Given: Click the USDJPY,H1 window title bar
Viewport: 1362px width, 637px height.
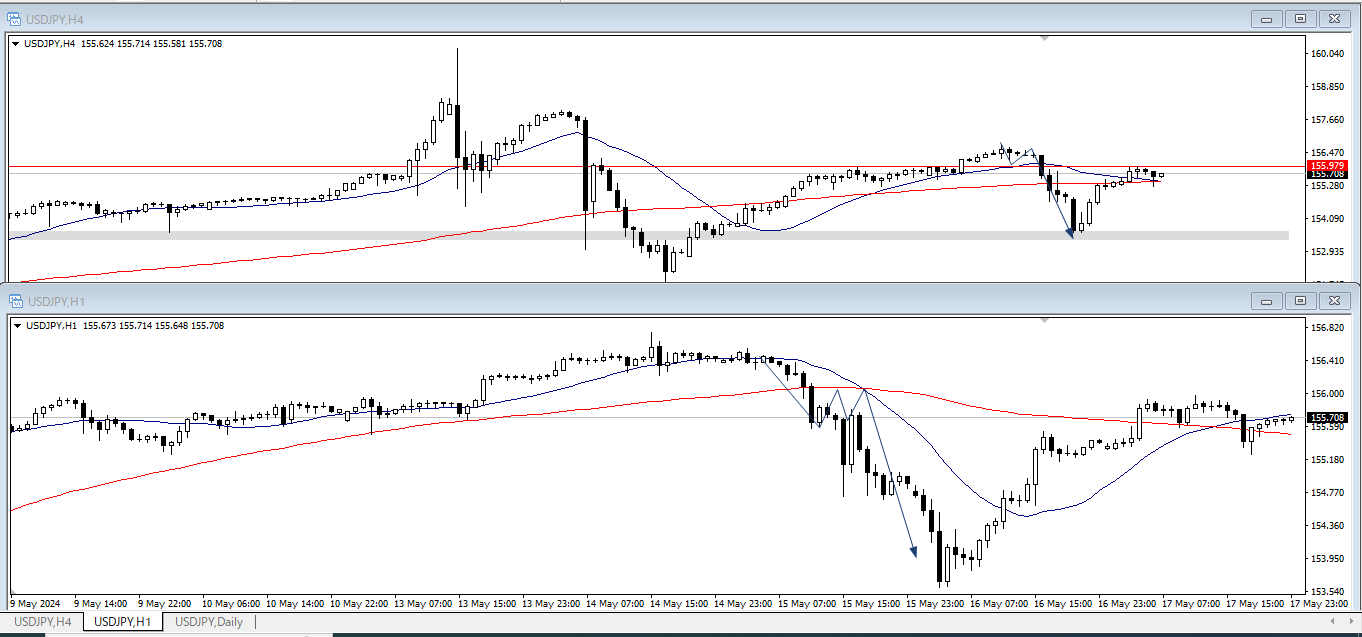Looking at the screenshot, I should tap(600, 301).
